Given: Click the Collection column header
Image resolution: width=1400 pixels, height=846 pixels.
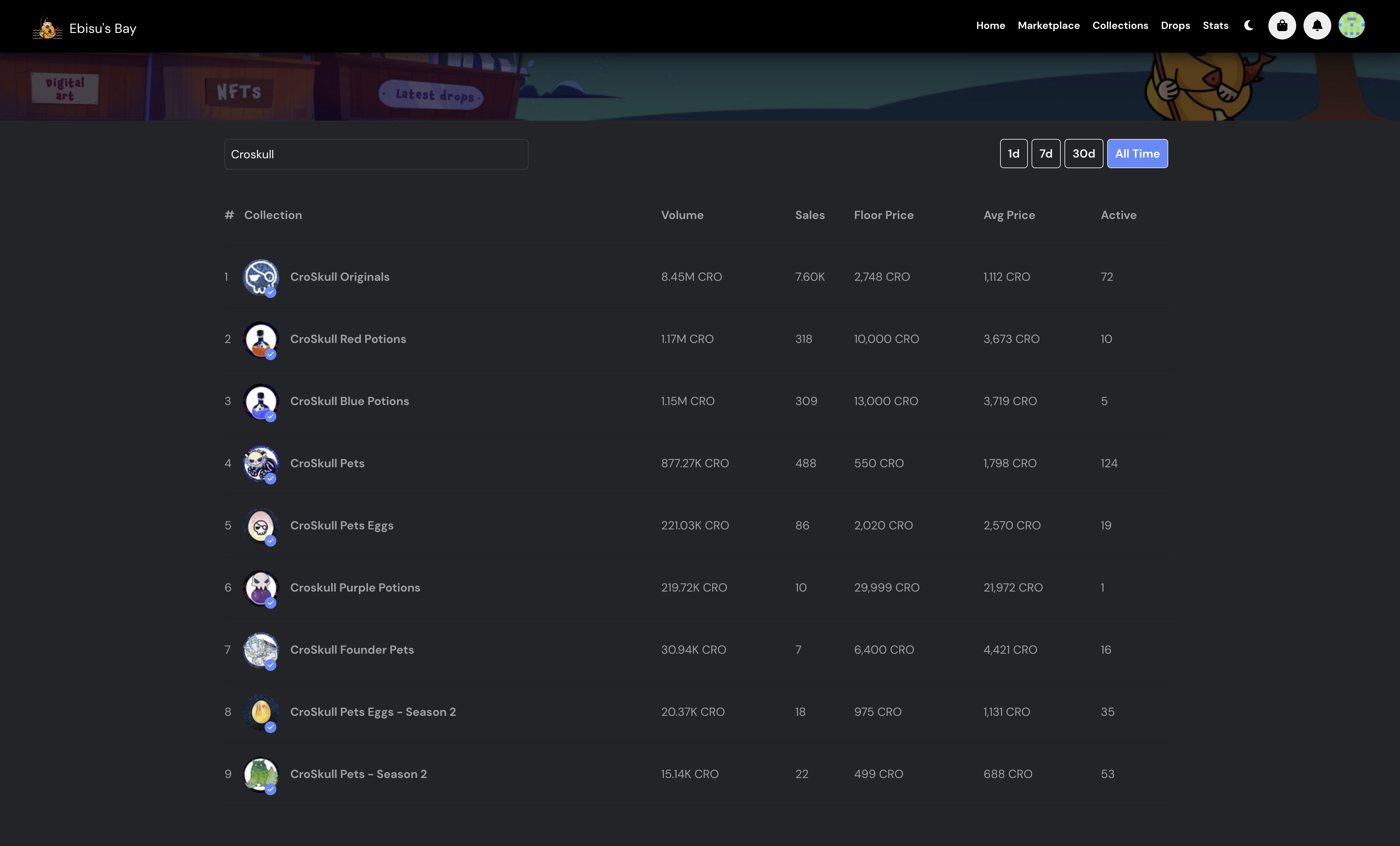Looking at the screenshot, I should click(273, 215).
